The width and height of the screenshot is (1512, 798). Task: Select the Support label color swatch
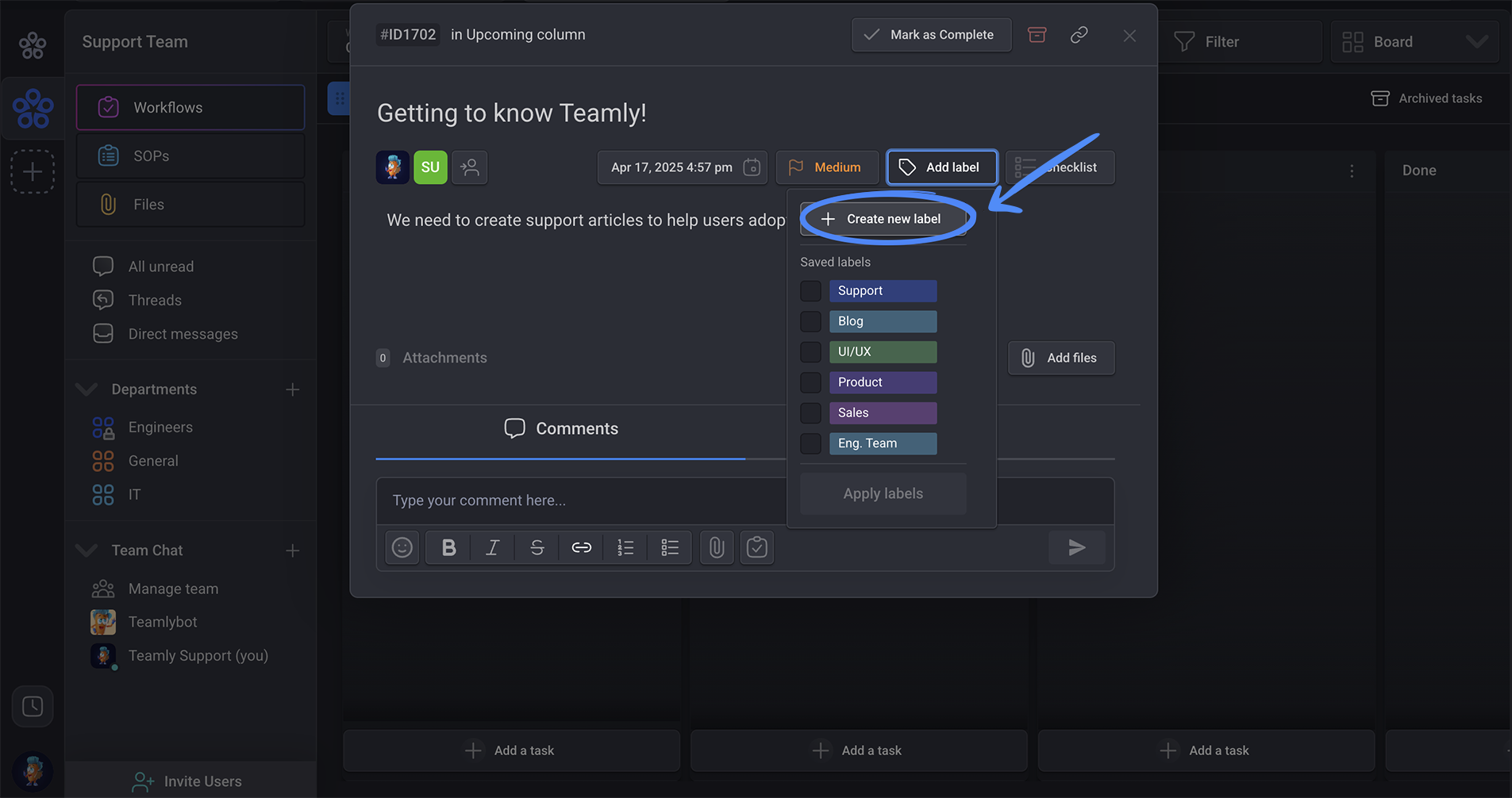tap(883, 291)
